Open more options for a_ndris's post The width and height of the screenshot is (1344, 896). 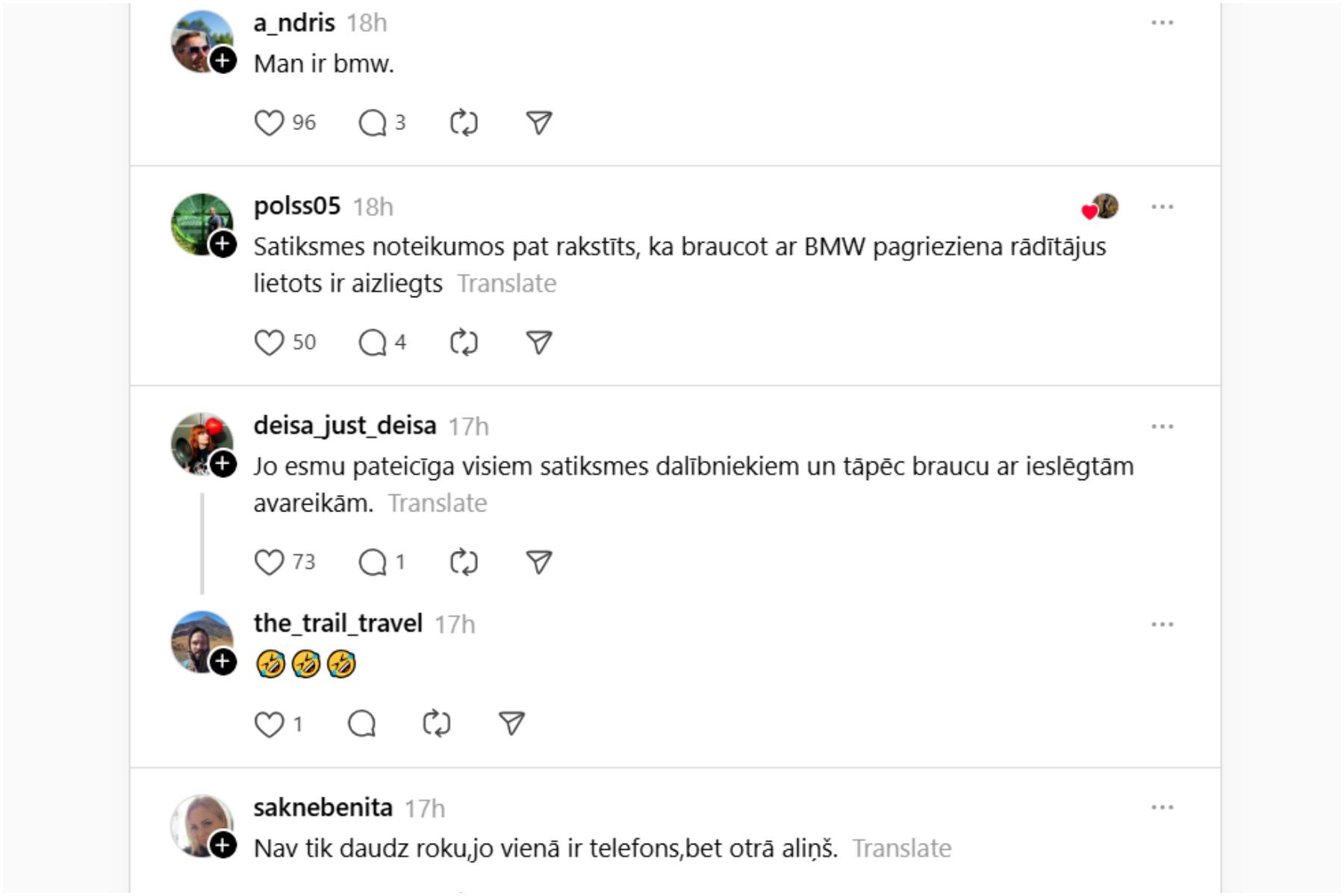pos(1162,23)
